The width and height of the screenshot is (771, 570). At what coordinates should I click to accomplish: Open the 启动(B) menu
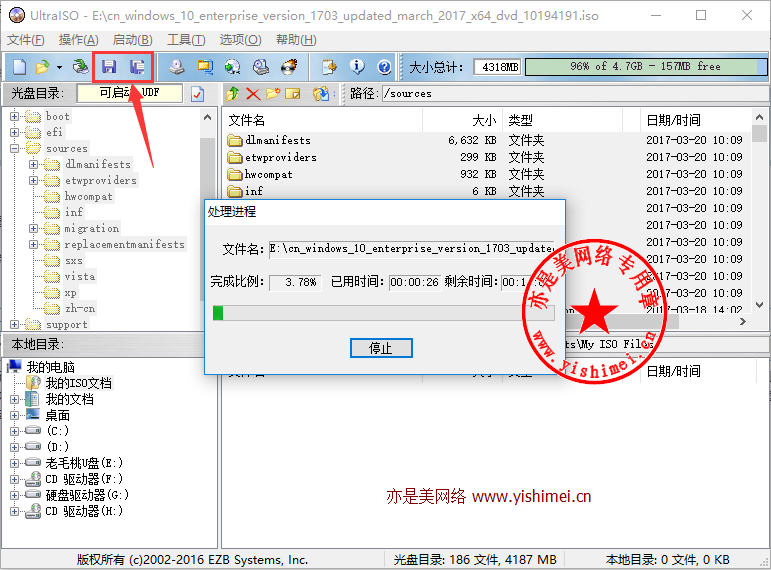133,40
